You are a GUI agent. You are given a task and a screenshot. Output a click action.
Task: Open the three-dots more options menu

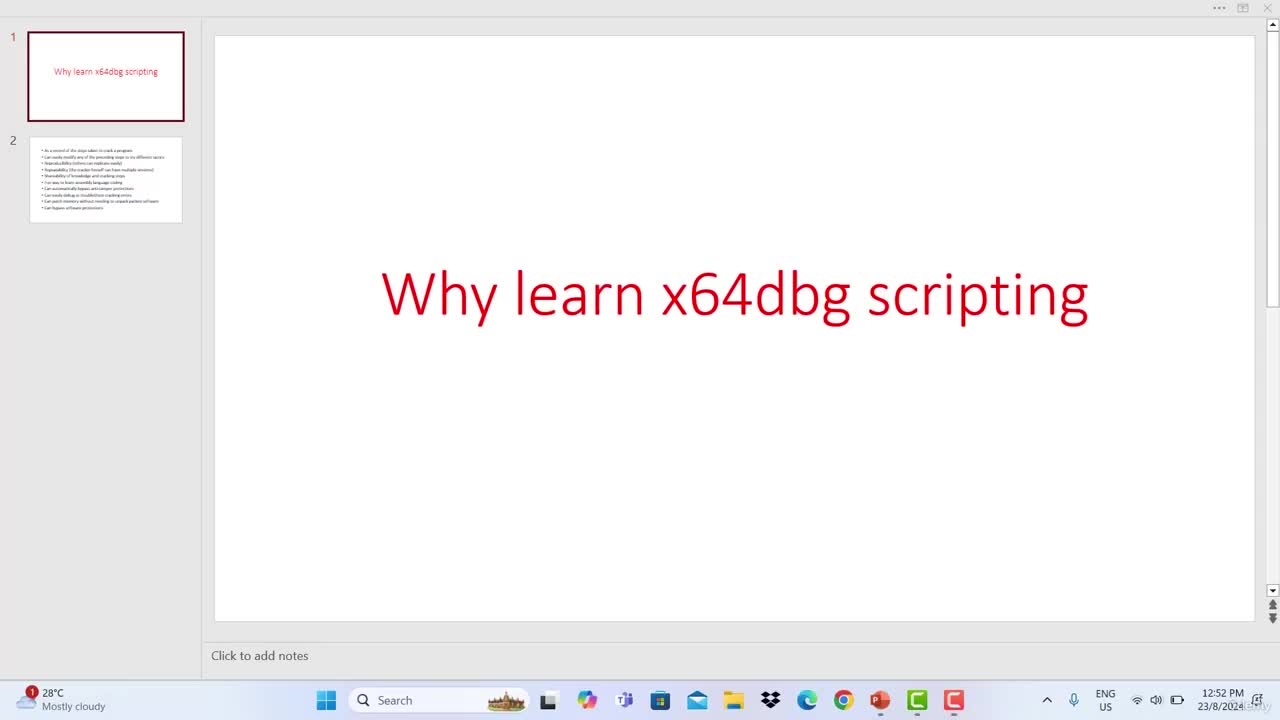click(x=1219, y=8)
